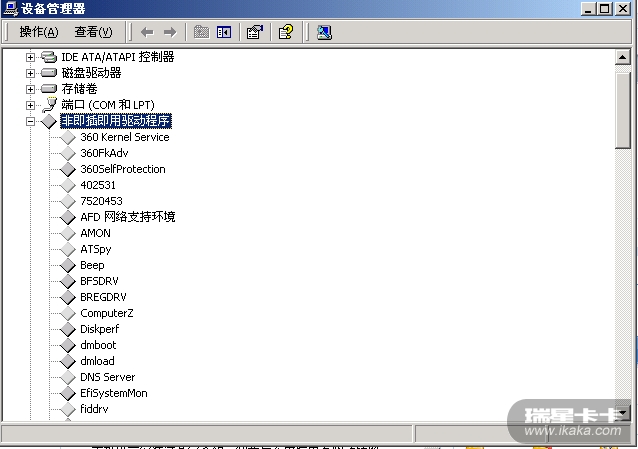Click the diamond icon beside 360SelfProtection

(68, 169)
